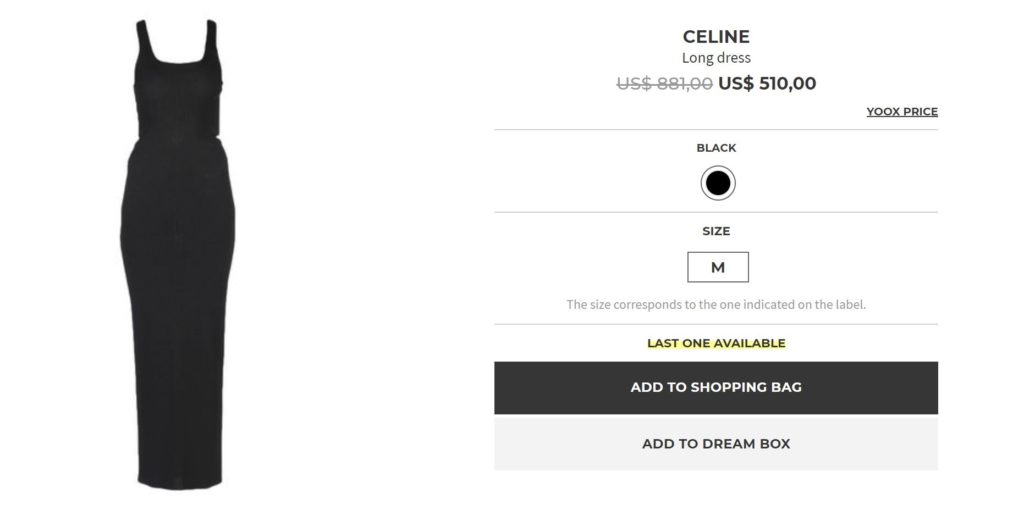The image size is (1024, 510).
Task: Click the Long dress subtitle
Action: click(716, 58)
